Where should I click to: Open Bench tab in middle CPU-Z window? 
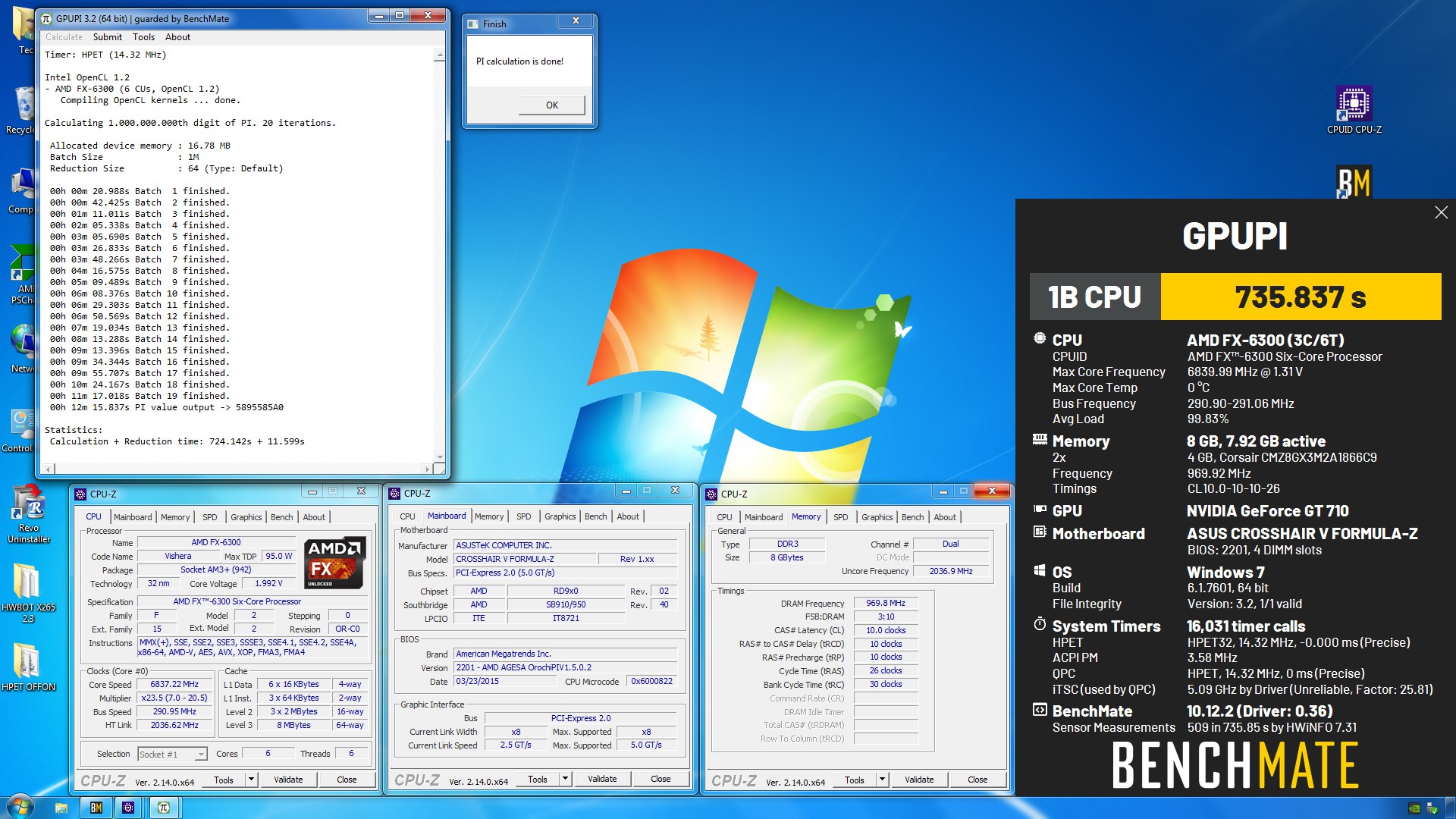tap(596, 516)
